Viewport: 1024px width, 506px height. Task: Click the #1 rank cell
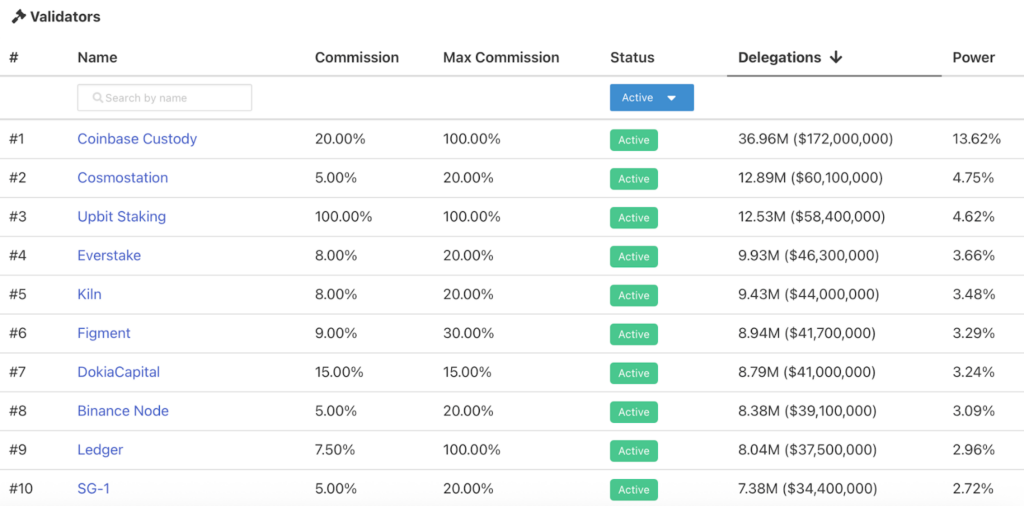pyautogui.click(x=17, y=139)
